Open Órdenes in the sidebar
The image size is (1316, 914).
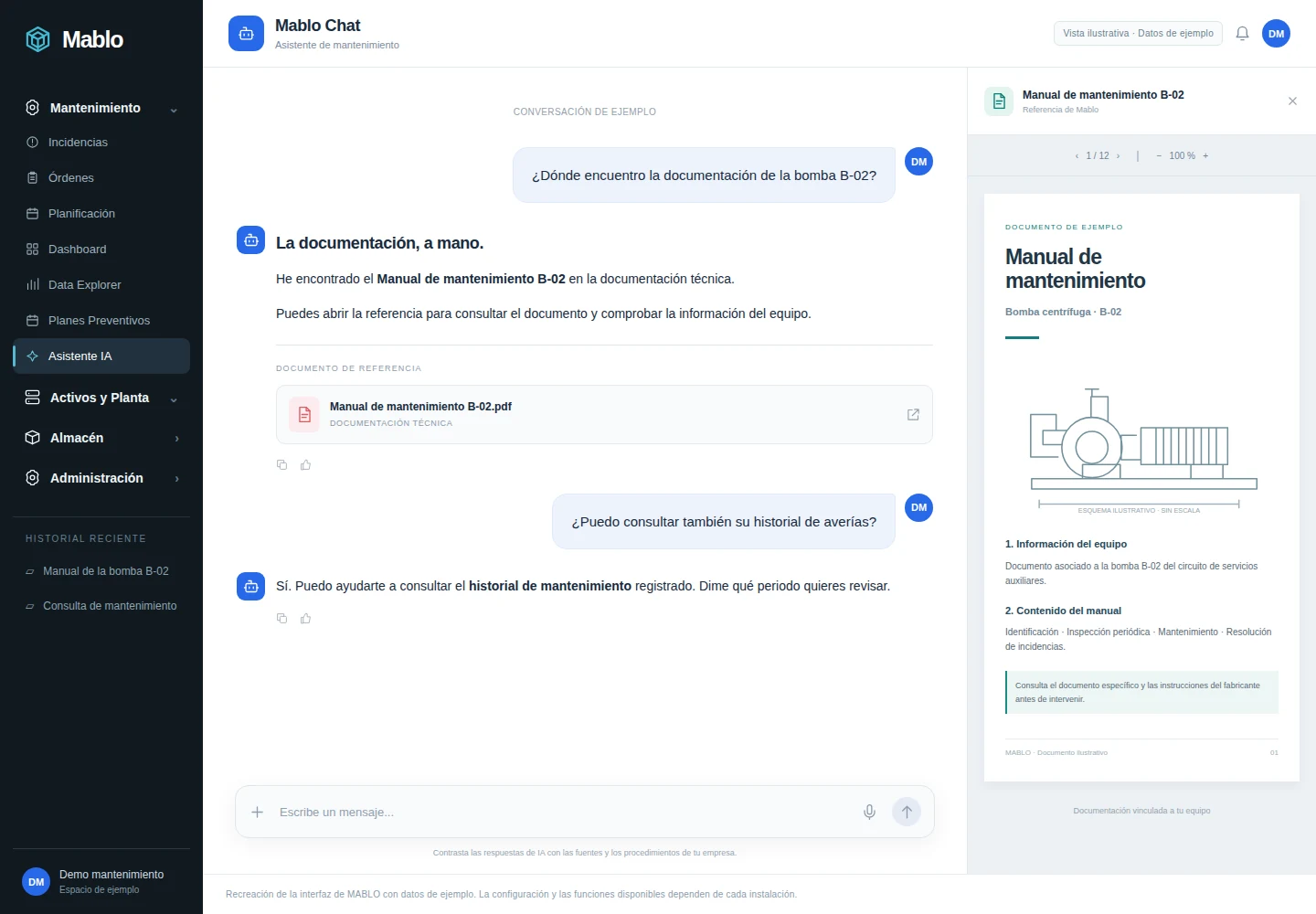(x=101, y=178)
